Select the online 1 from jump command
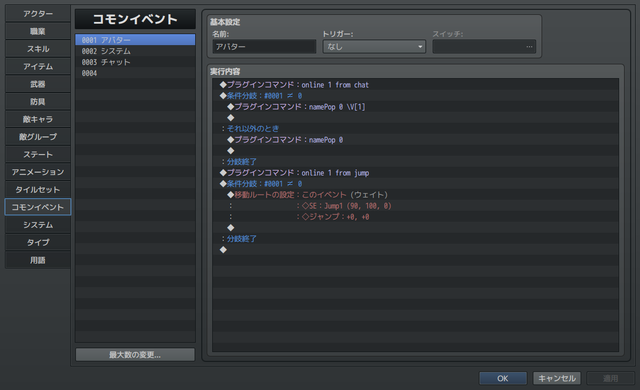Image resolution: width=640 pixels, height=390 pixels. (416, 173)
